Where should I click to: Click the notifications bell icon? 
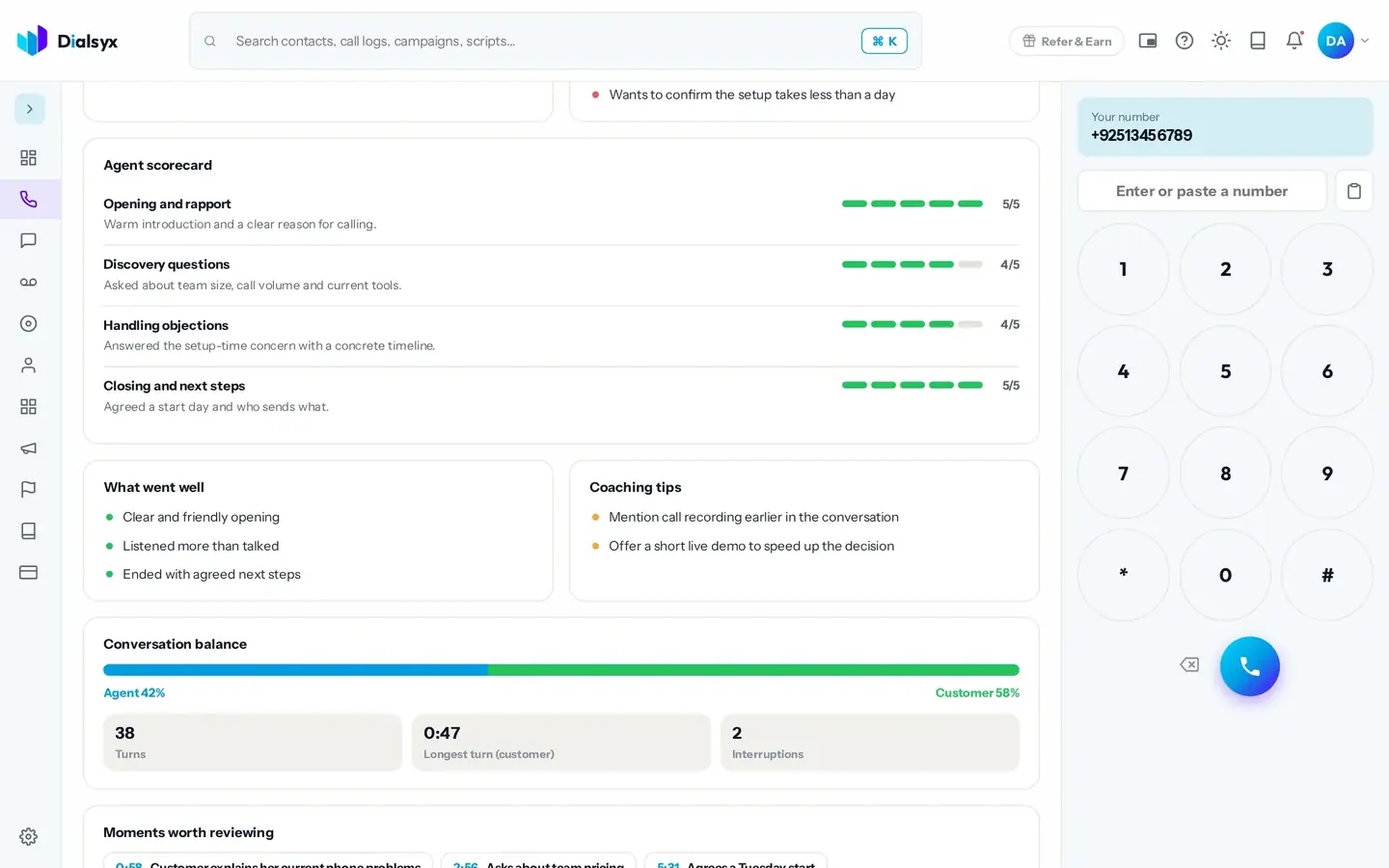tap(1294, 41)
